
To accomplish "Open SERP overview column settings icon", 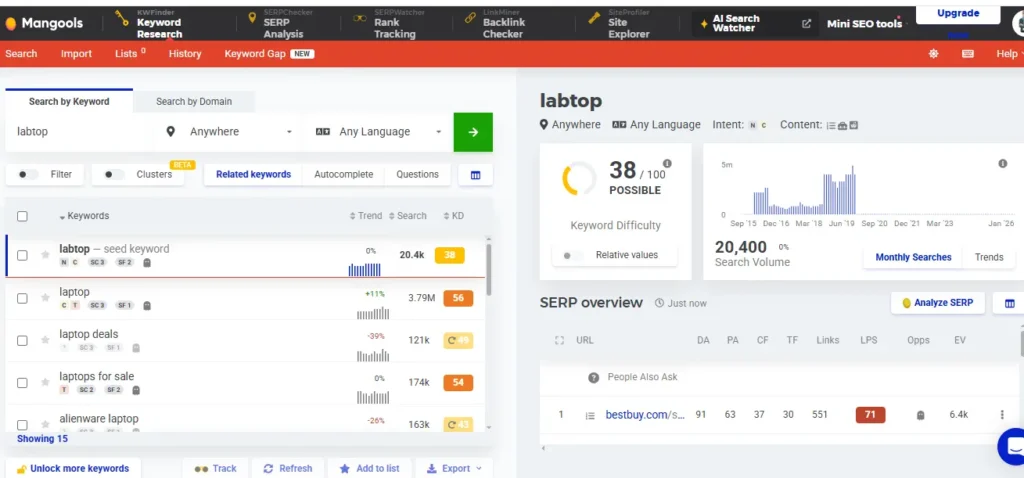I will (1008, 303).
